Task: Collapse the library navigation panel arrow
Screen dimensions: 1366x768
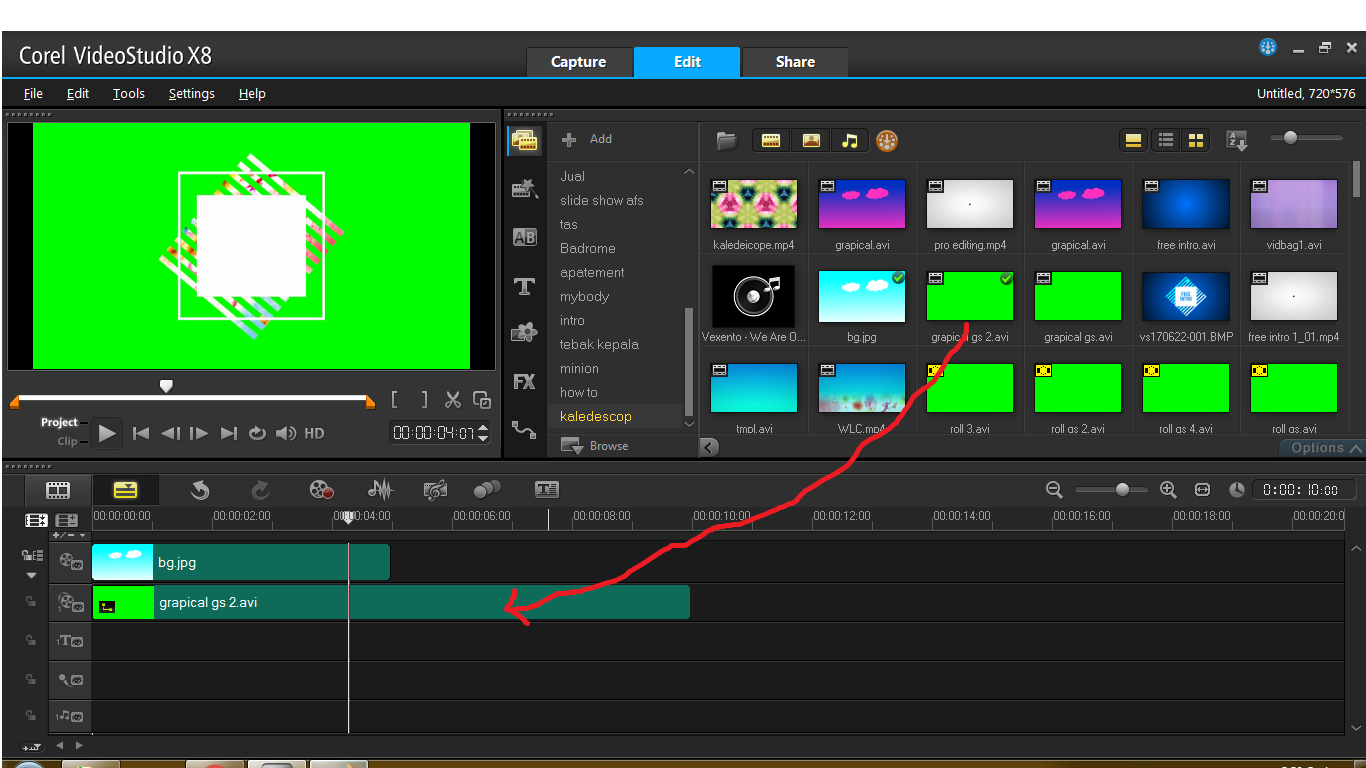Action: point(709,447)
